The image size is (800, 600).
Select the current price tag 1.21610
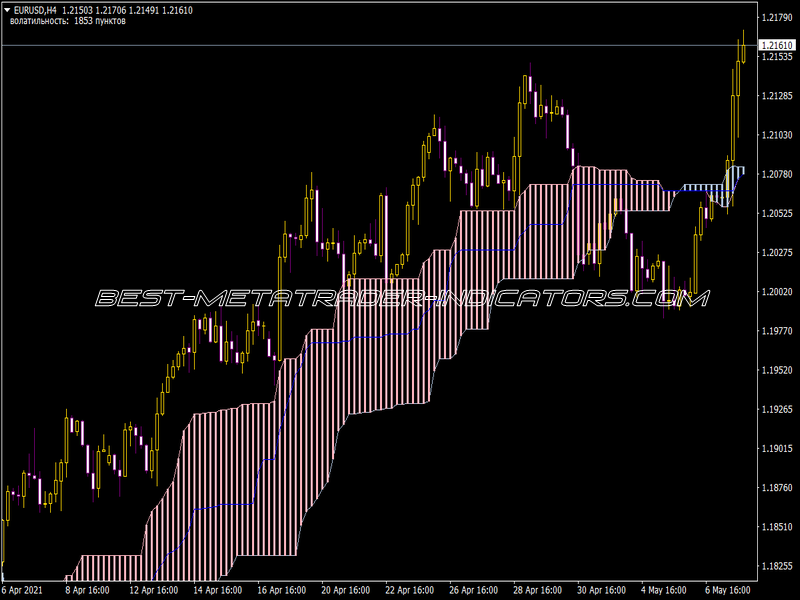click(x=777, y=45)
